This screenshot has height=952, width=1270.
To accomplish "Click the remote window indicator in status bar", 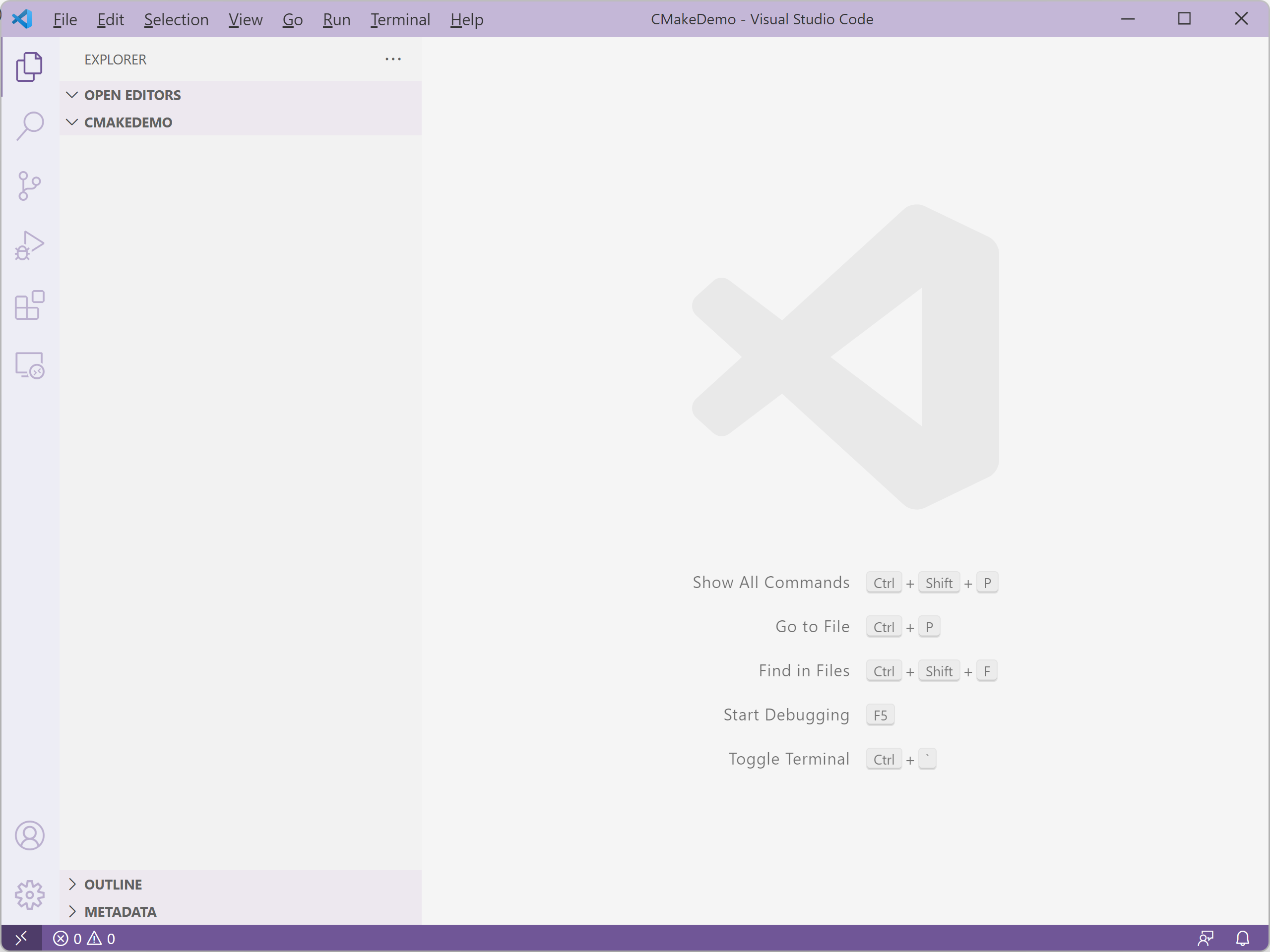I will pos(21,938).
